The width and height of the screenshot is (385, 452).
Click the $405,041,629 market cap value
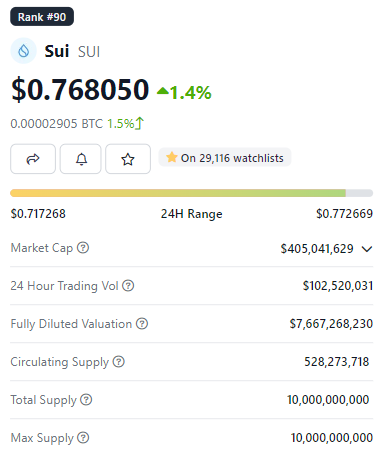click(x=317, y=249)
